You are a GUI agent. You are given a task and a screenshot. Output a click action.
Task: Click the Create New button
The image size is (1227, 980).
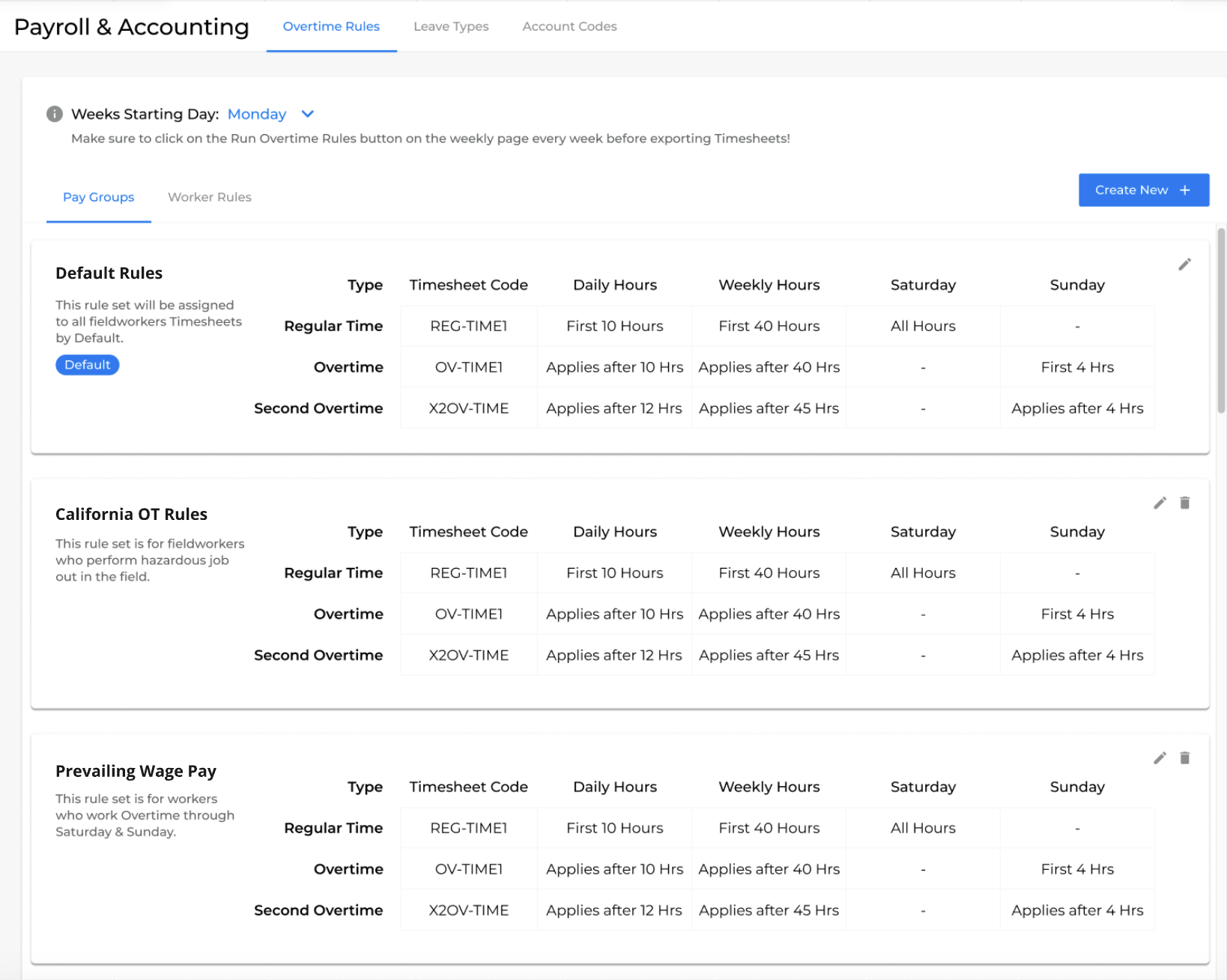(1143, 190)
